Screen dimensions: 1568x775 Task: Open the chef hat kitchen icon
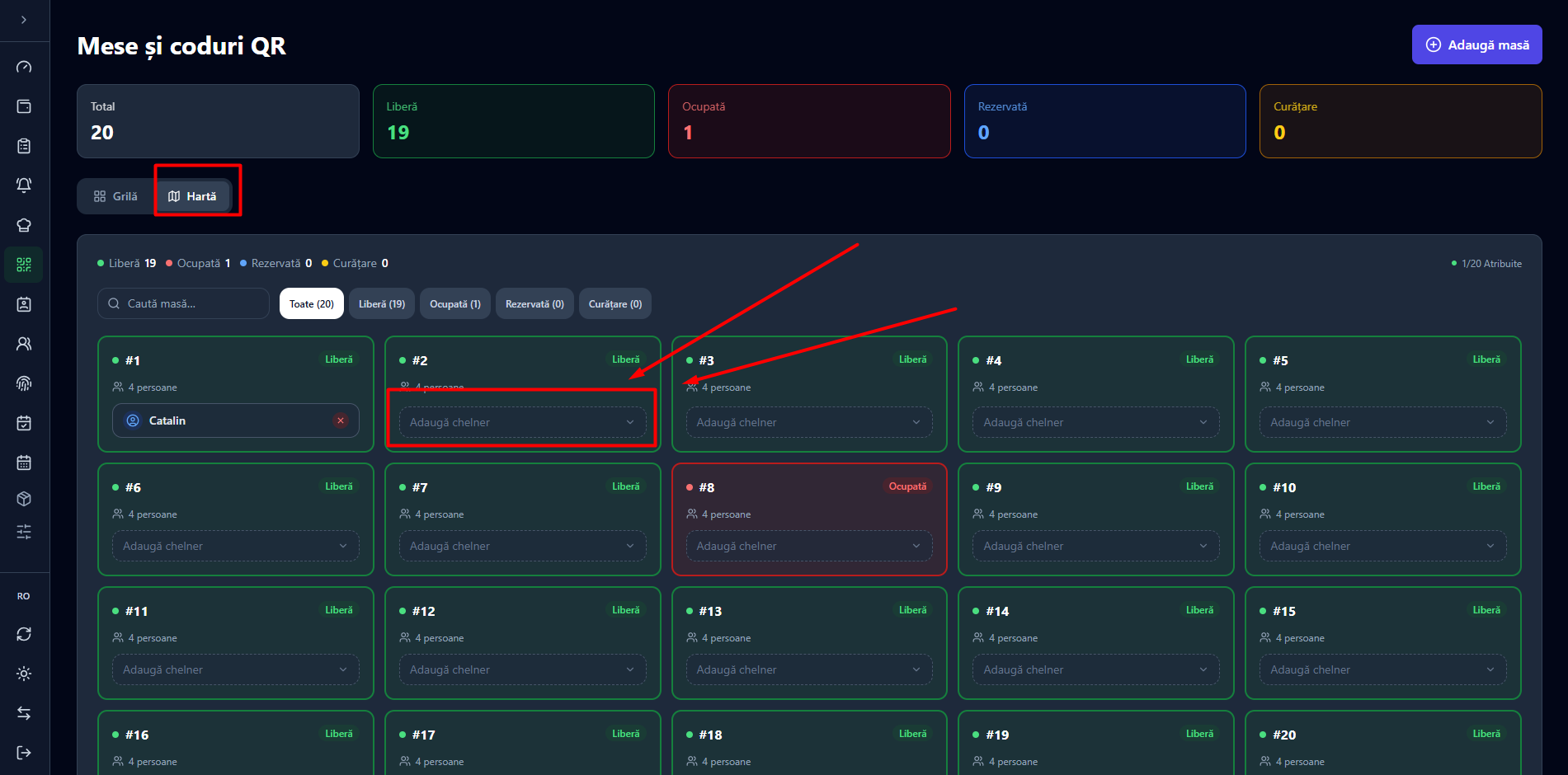click(x=24, y=225)
